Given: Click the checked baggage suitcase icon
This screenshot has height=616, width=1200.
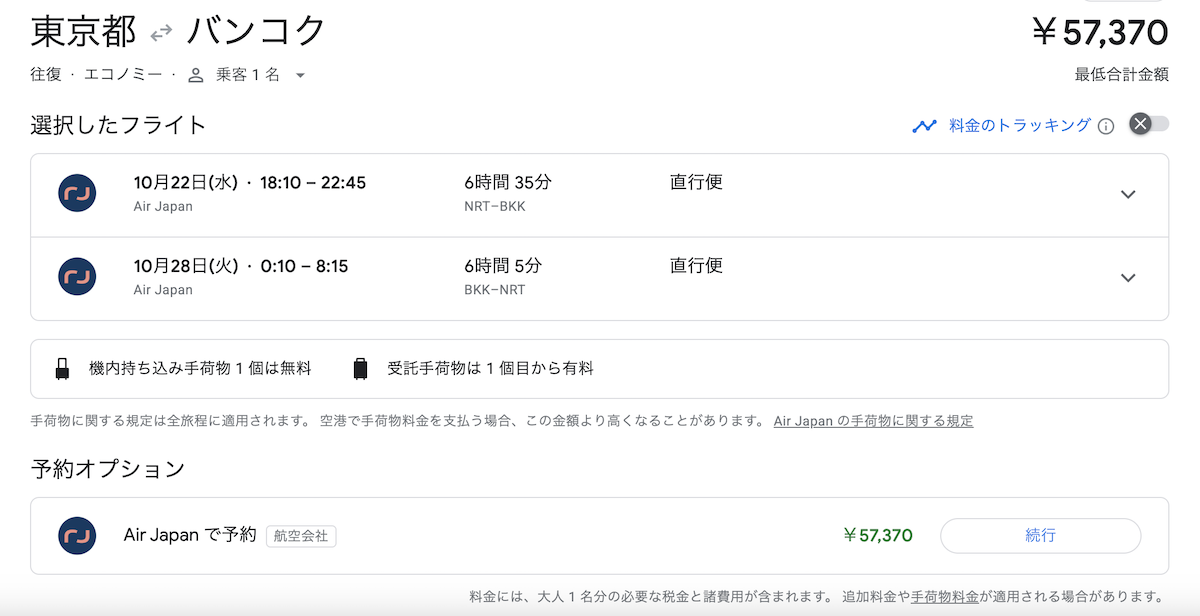Looking at the screenshot, I should (361, 369).
